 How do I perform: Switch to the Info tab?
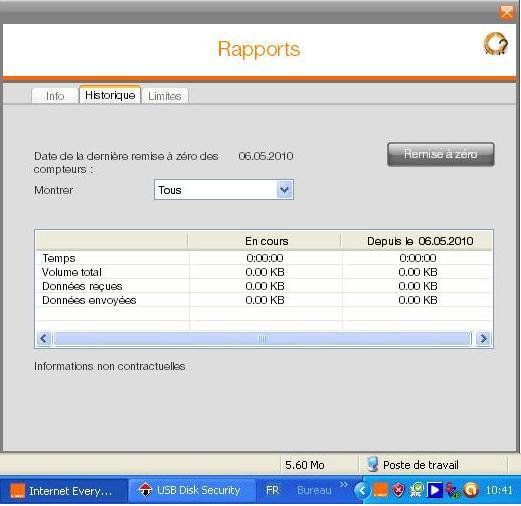[55, 96]
